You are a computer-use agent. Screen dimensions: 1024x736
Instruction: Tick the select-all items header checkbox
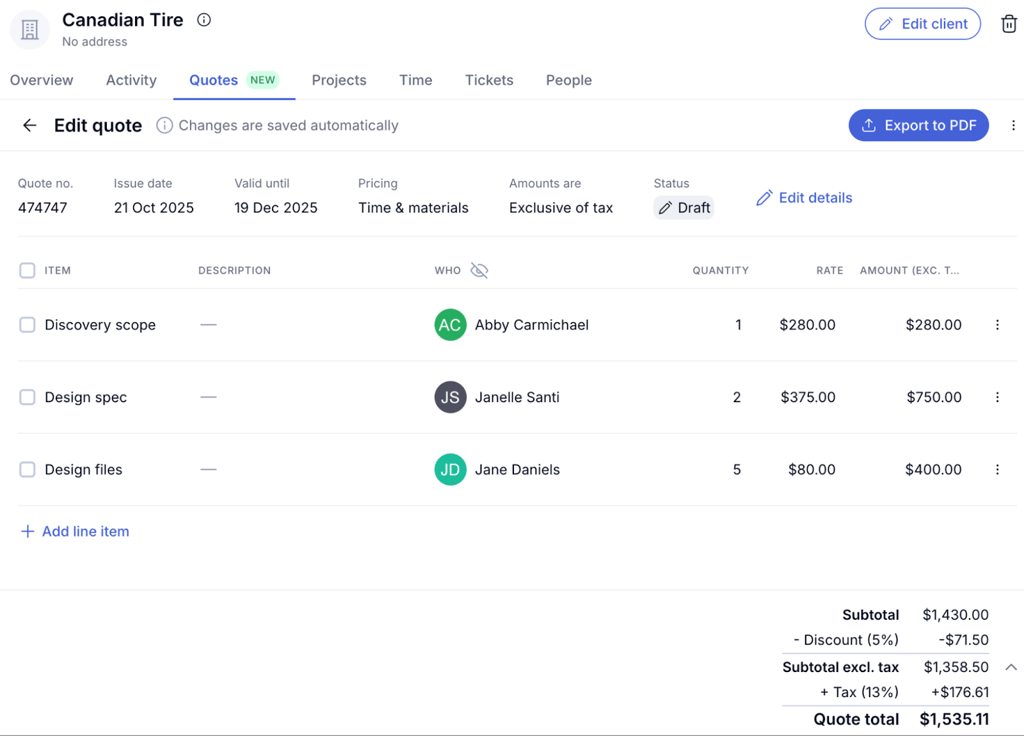[x=27, y=270]
